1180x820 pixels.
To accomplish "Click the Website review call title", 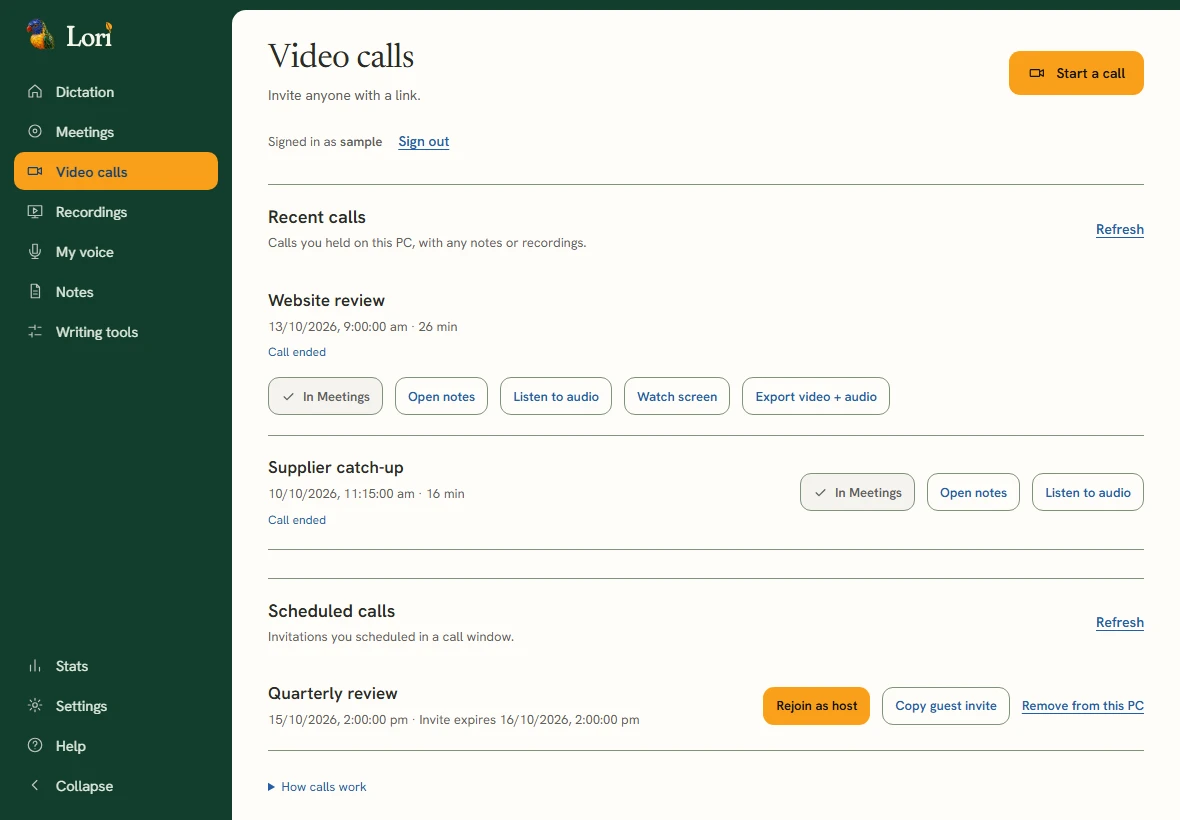I will pos(327,300).
